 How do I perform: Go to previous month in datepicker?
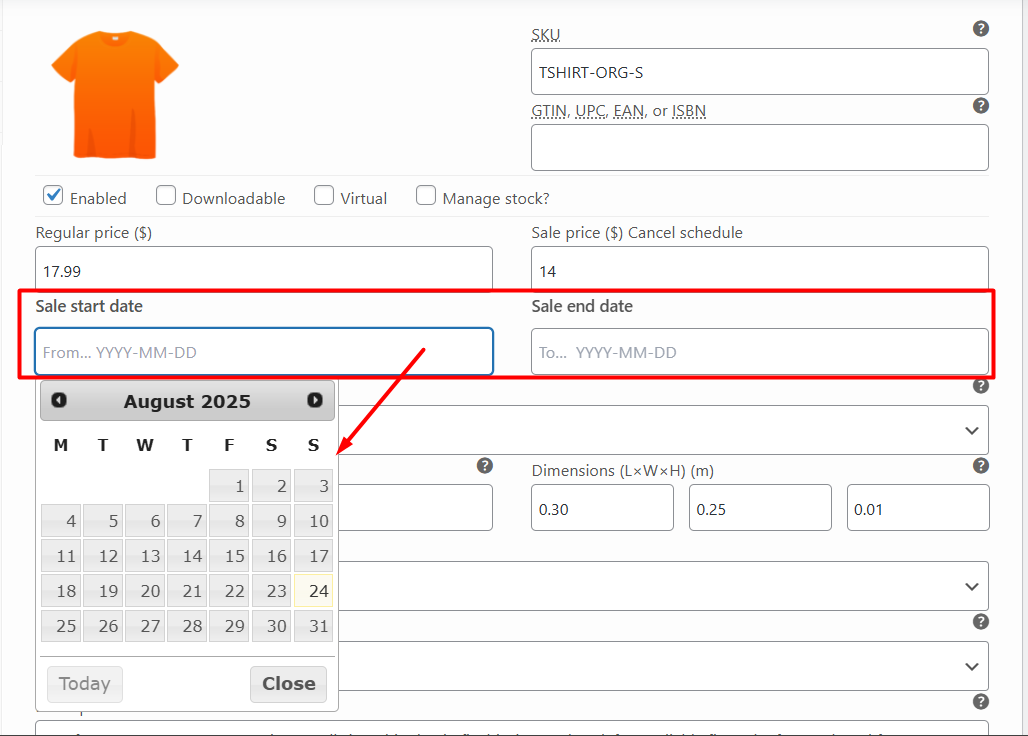[x=59, y=400]
